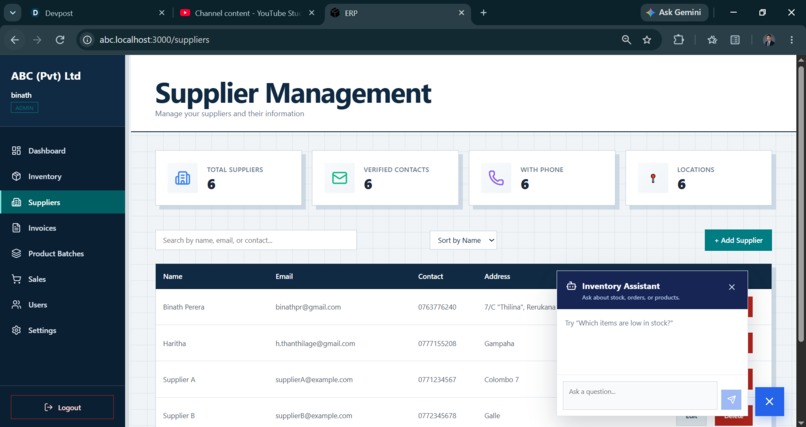Click the Verified Contacts envelope icon

(x=339, y=178)
